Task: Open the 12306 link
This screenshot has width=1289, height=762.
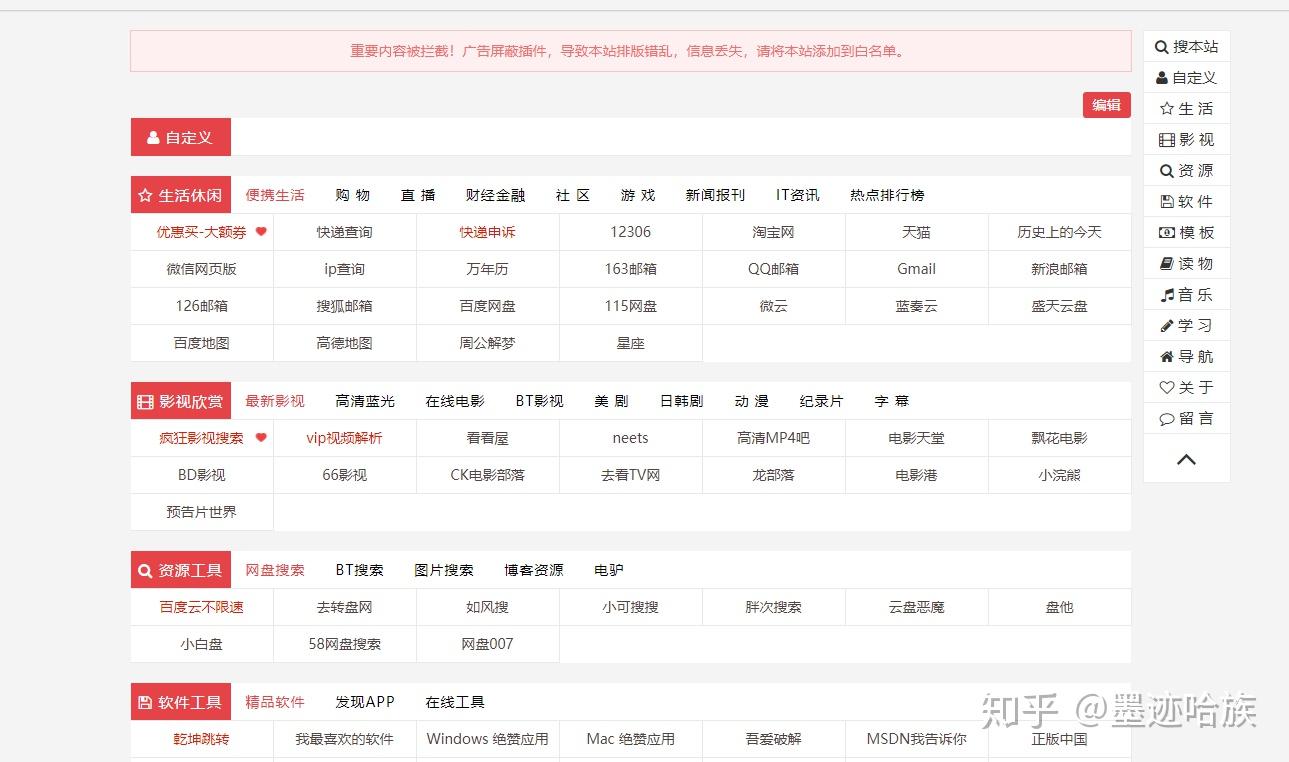Action: (x=631, y=232)
